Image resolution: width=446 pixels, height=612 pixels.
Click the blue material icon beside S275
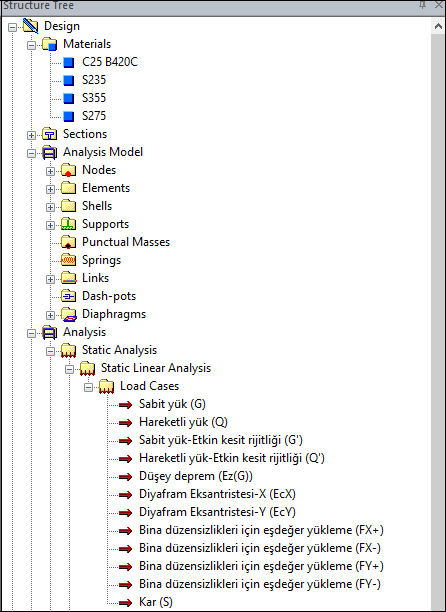[69, 116]
